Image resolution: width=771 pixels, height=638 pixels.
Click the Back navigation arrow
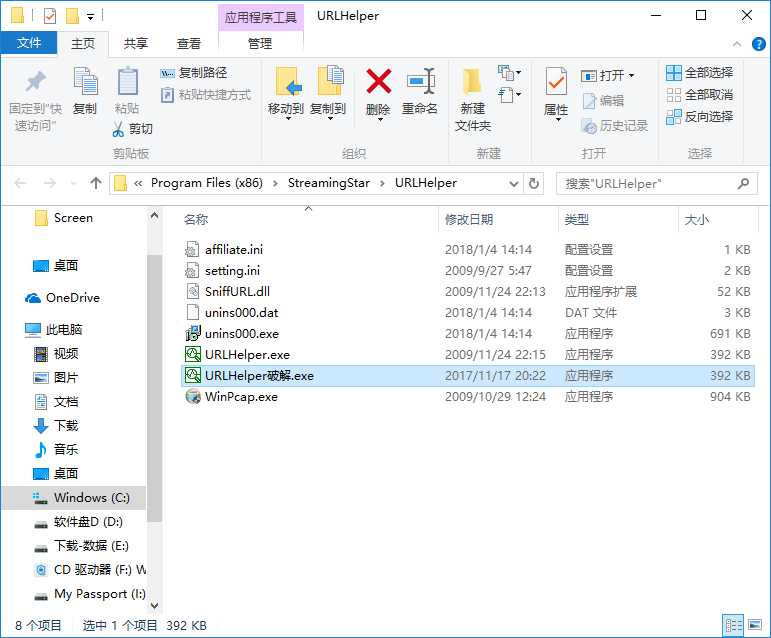(x=20, y=183)
